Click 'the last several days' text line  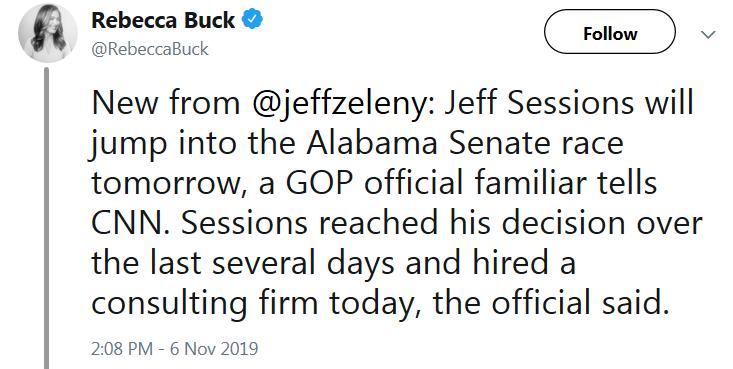[x=243, y=263]
